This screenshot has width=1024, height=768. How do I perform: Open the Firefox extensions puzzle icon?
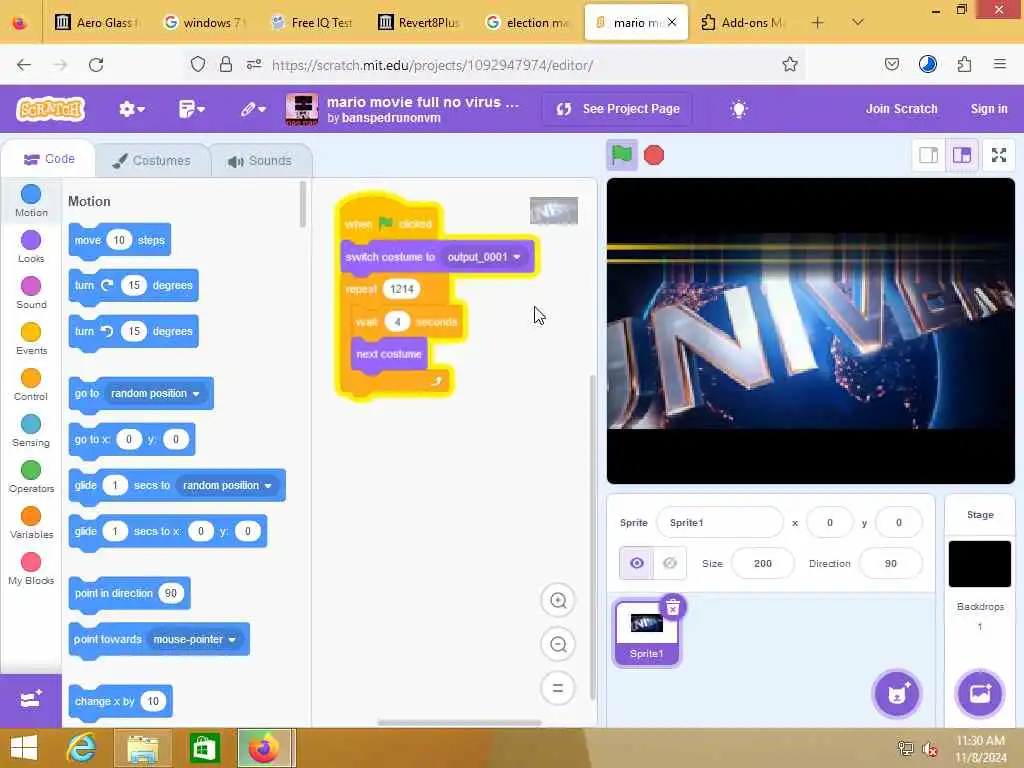(x=964, y=65)
